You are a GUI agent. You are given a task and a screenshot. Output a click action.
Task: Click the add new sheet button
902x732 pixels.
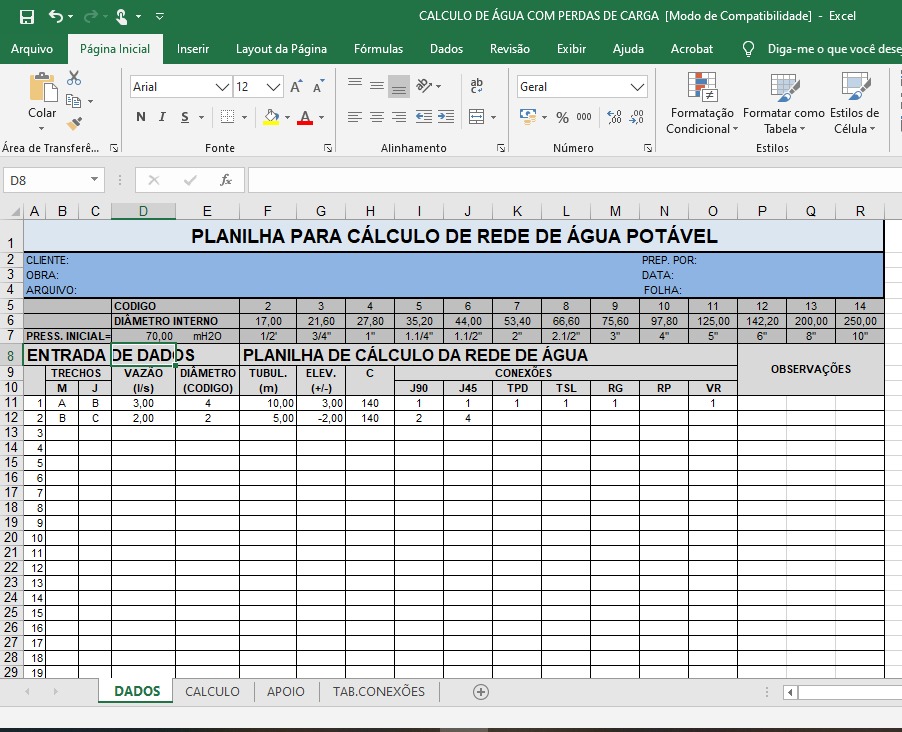(x=481, y=691)
